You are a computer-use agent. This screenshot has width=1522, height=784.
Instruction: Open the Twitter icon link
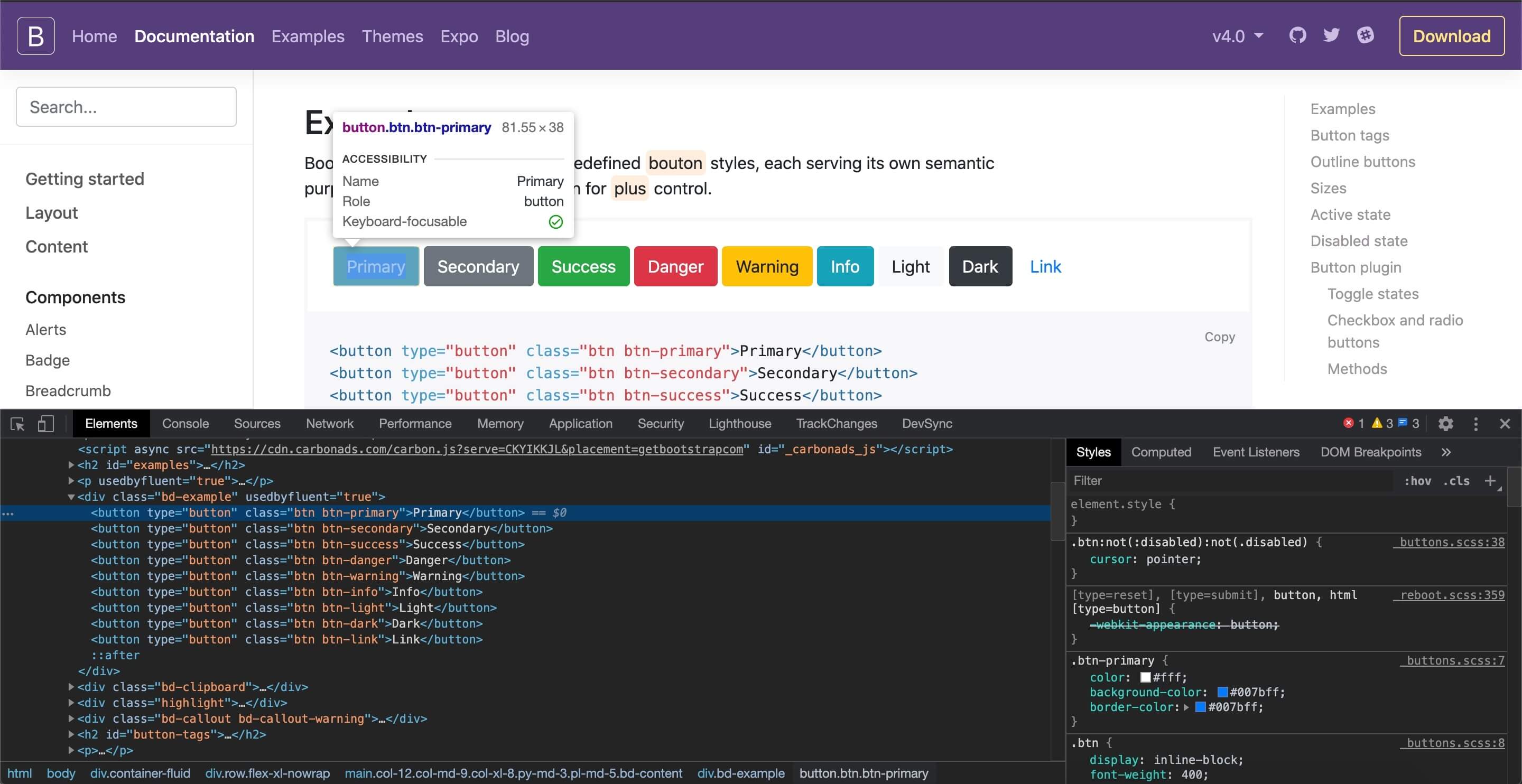[1331, 35]
